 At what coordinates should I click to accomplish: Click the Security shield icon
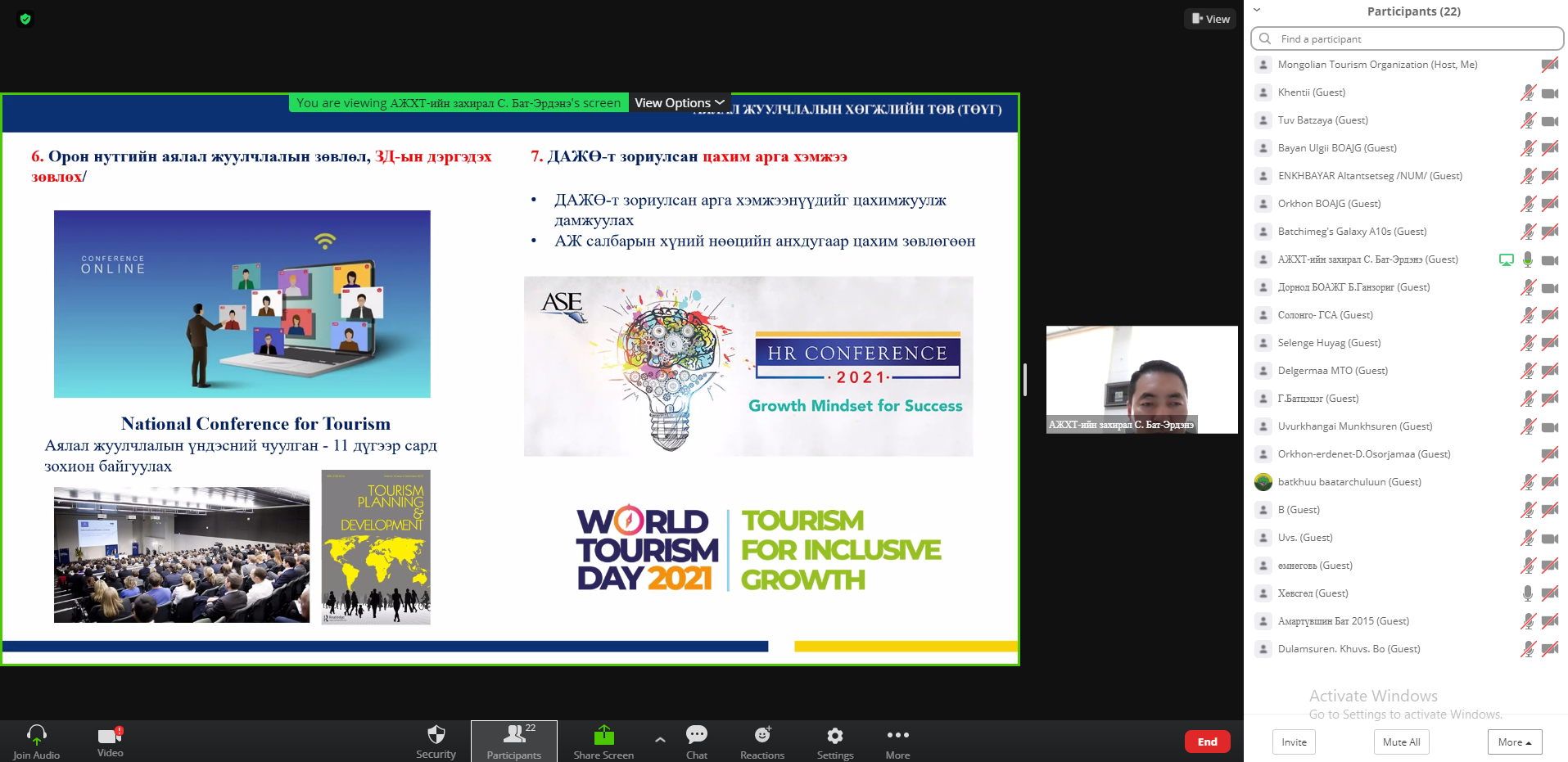(436, 735)
